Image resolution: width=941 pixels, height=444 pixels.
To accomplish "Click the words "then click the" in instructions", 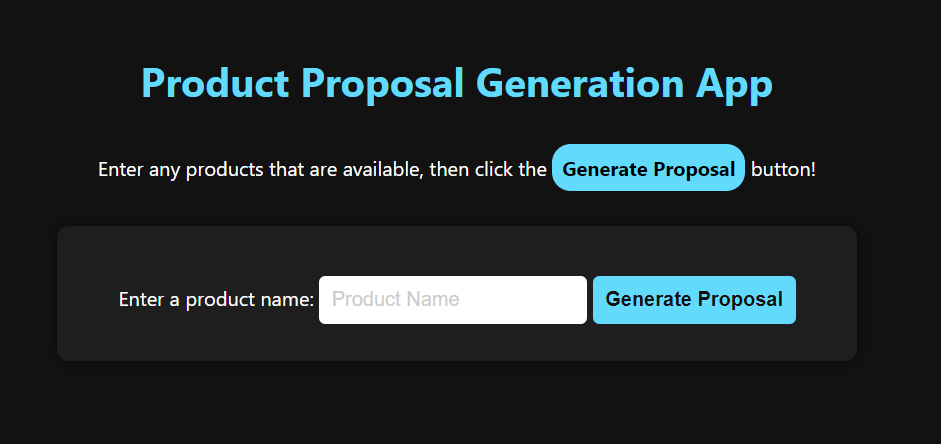I will click(x=487, y=169).
